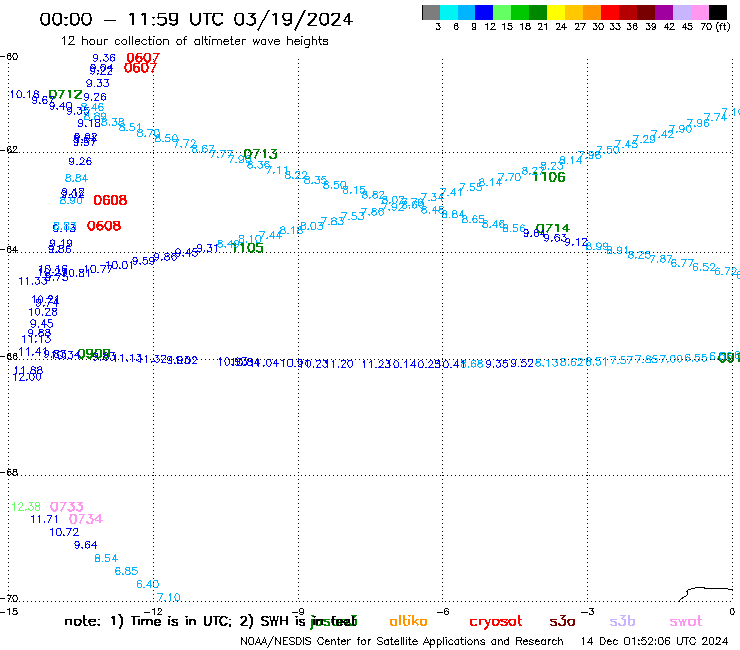
Task: Click the wave height value 9.36
Action: click(104, 58)
